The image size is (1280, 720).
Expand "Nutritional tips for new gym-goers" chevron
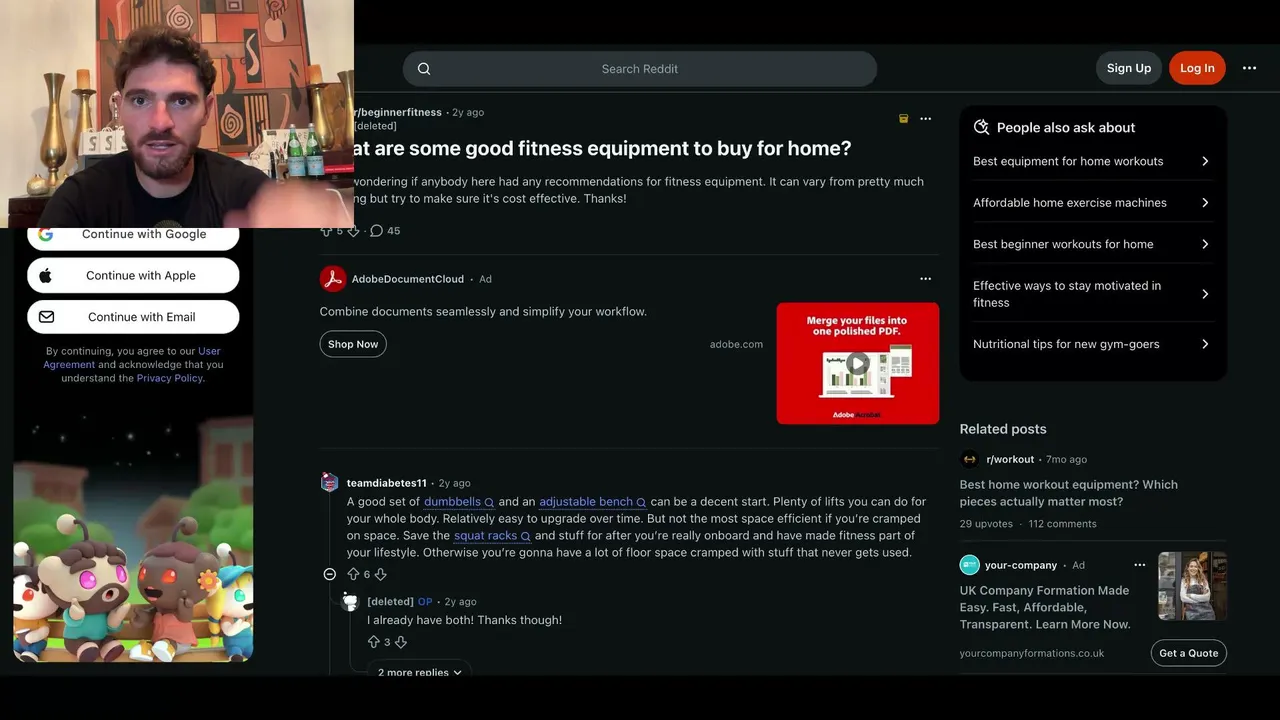tap(1205, 344)
